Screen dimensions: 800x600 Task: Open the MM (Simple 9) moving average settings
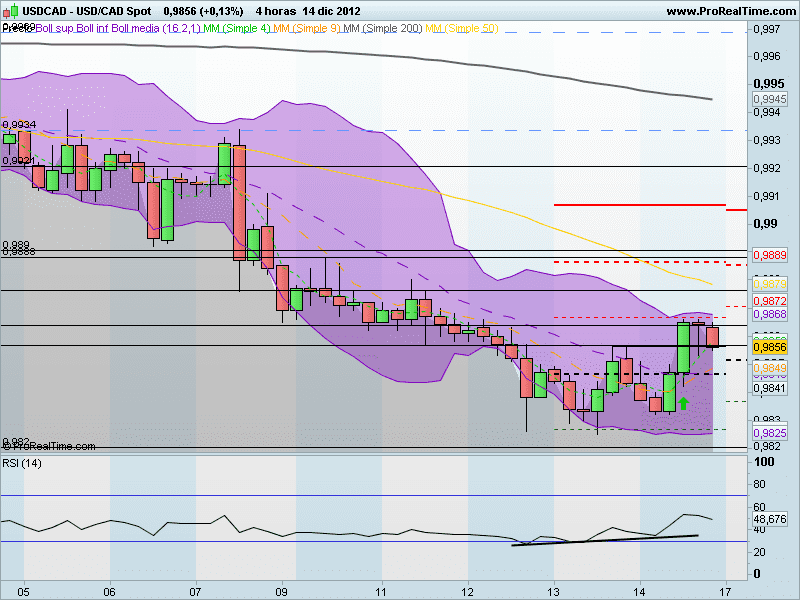tap(305, 29)
